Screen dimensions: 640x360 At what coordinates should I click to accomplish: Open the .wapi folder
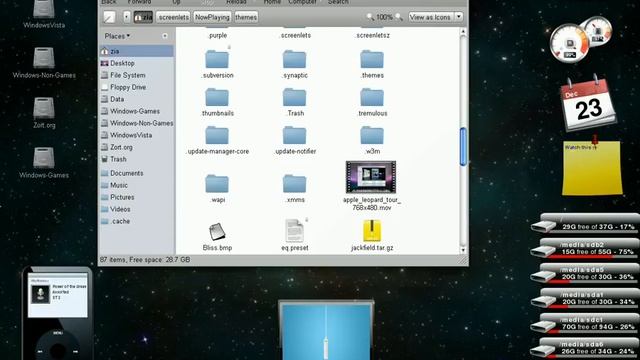click(x=217, y=184)
